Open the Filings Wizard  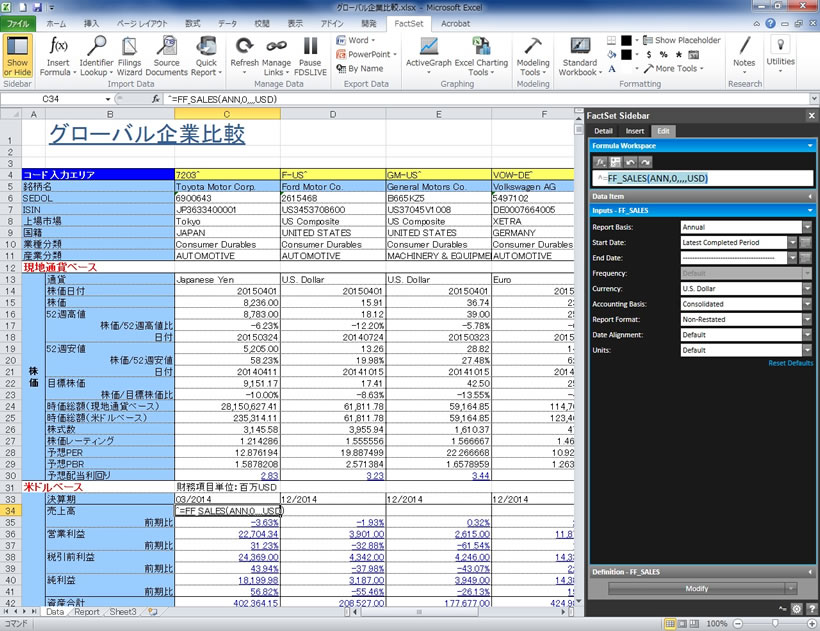(129, 56)
